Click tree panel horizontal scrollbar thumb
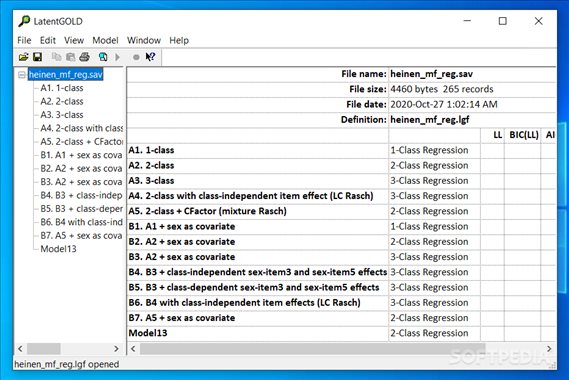 tap(44, 349)
